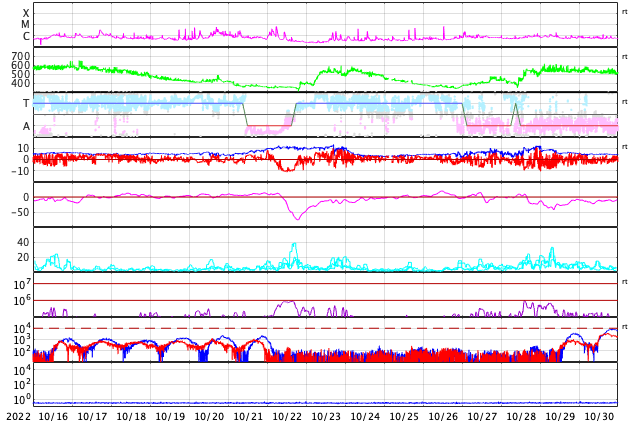Viewport: 634px width, 424px height.
Task: Click the 10/28 date label
Action: [x=521, y=416]
